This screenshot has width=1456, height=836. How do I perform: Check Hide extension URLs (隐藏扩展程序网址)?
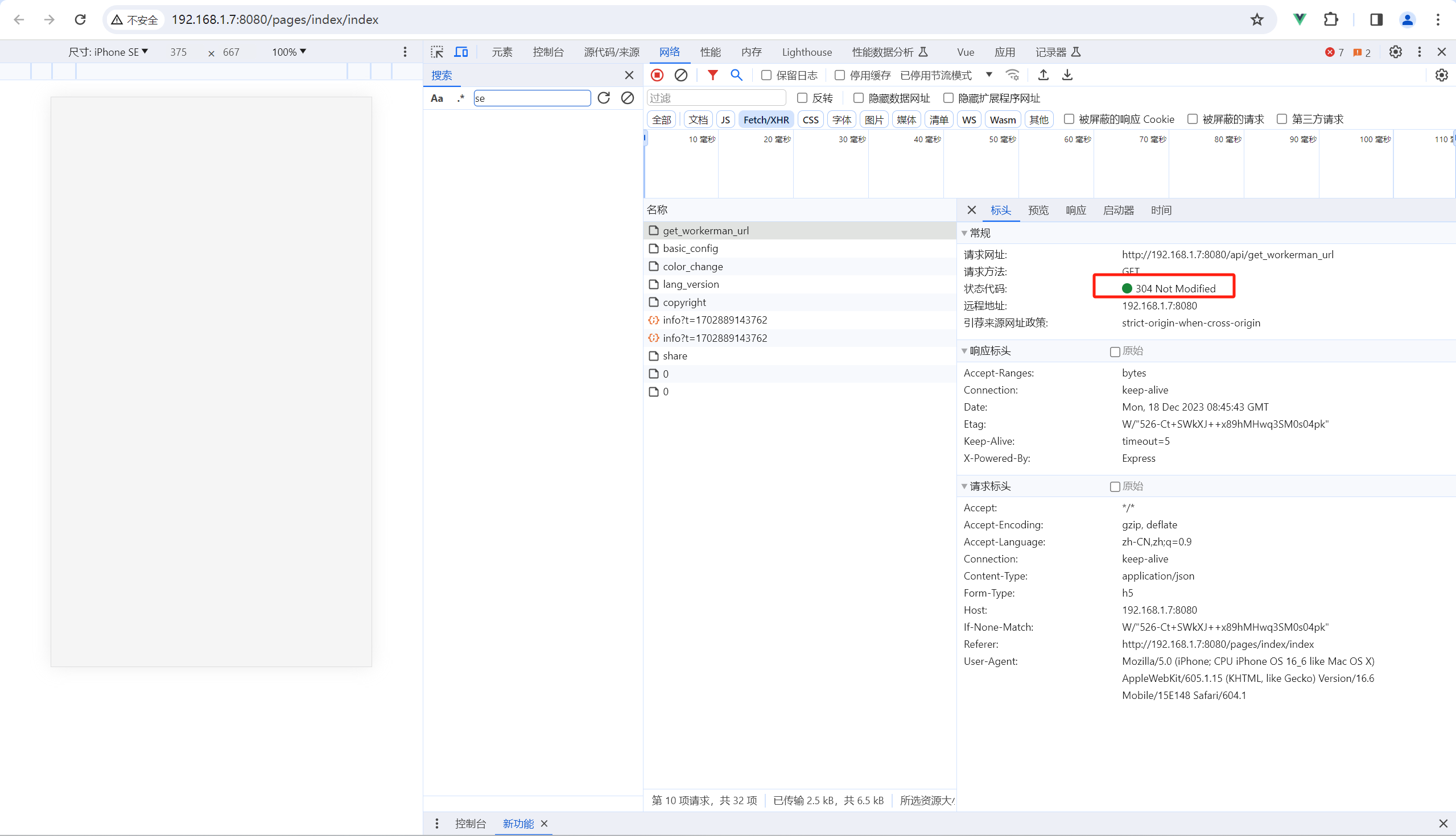948,98
